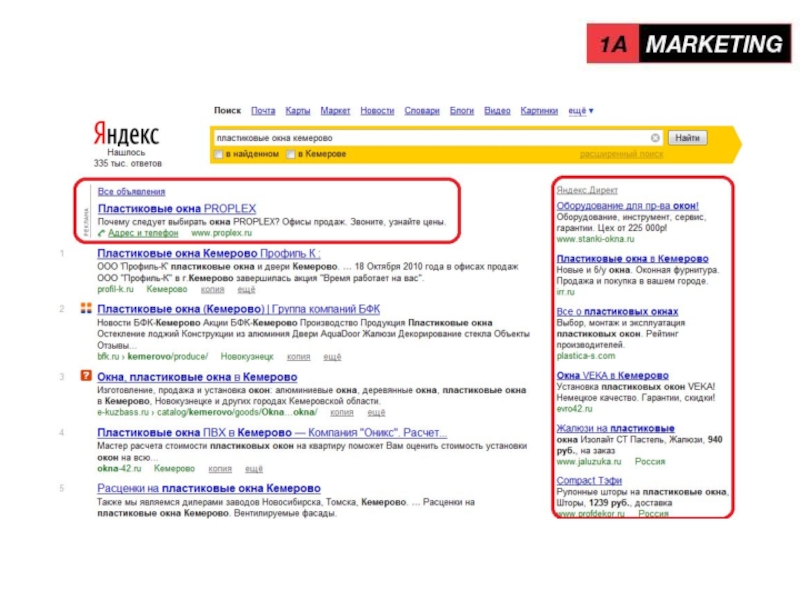Expand 'ещё' under the bfk.ru result
The image size is (800, 600).
pos(332,357)
